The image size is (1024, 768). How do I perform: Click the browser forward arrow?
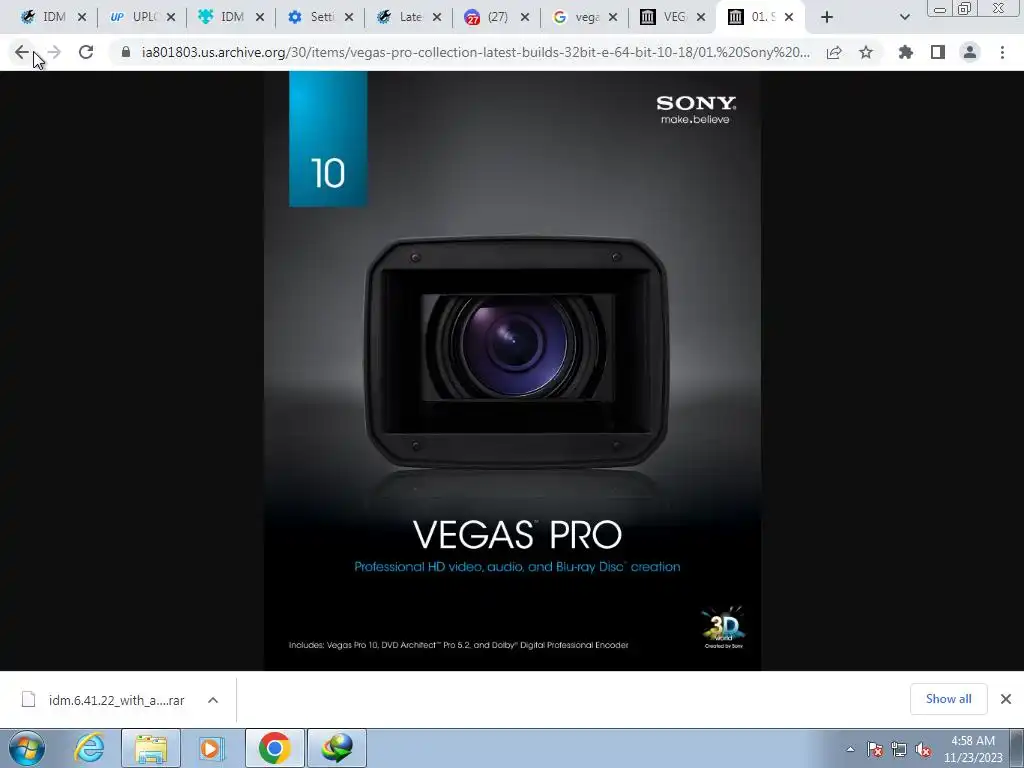54,52
